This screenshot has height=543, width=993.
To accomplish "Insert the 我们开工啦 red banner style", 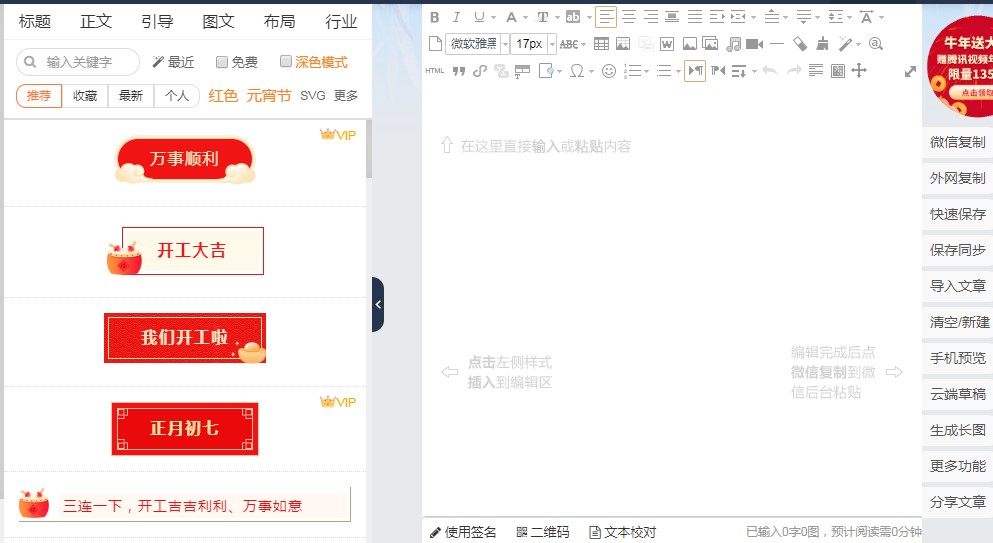I will click(185, 338).
